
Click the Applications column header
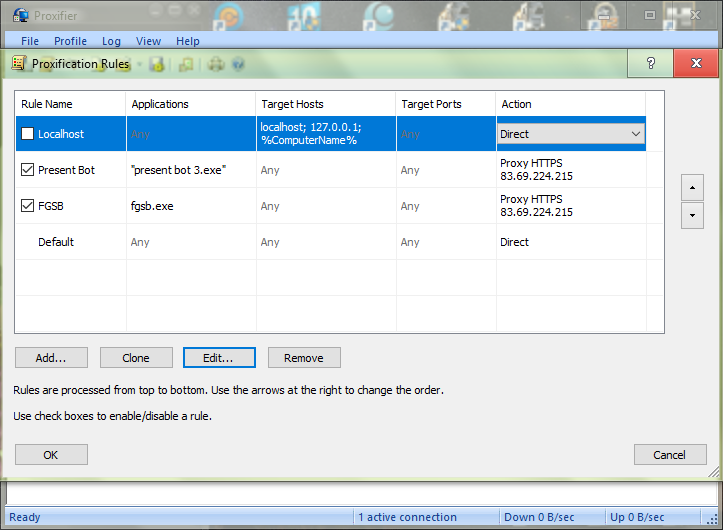click(191, 104)
